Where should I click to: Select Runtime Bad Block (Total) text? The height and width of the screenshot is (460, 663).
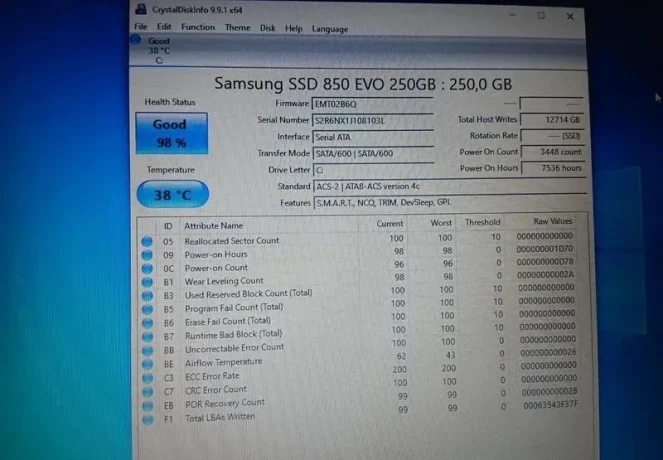pos(233,334)
